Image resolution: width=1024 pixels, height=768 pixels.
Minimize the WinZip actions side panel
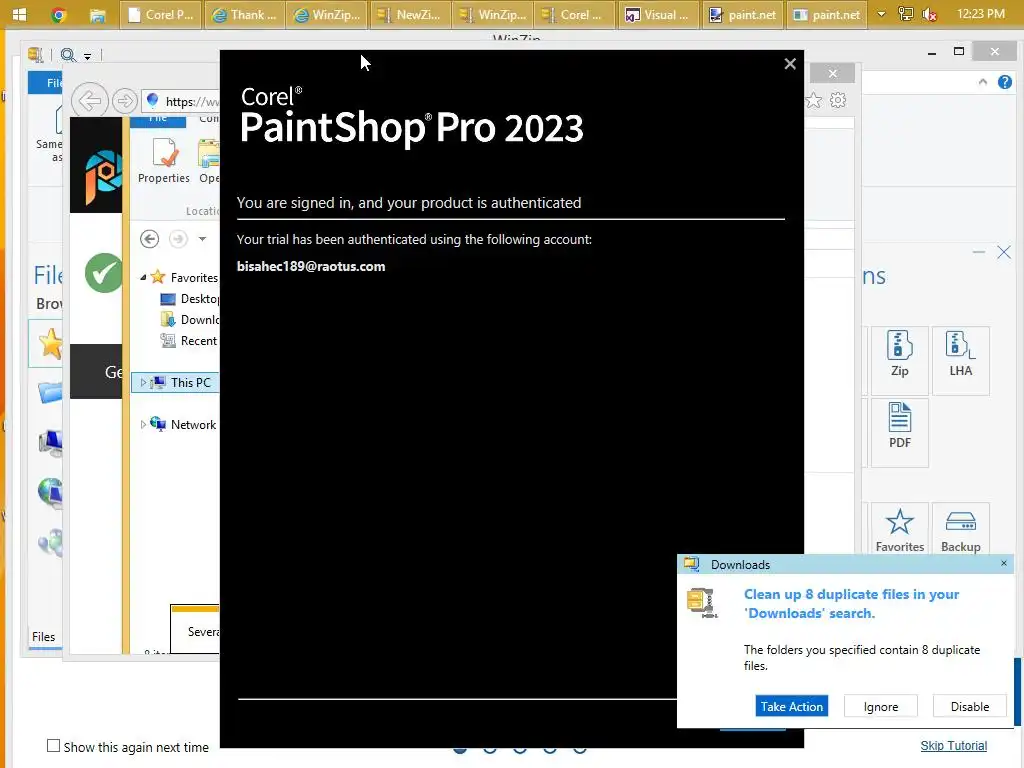pos(978,252)
